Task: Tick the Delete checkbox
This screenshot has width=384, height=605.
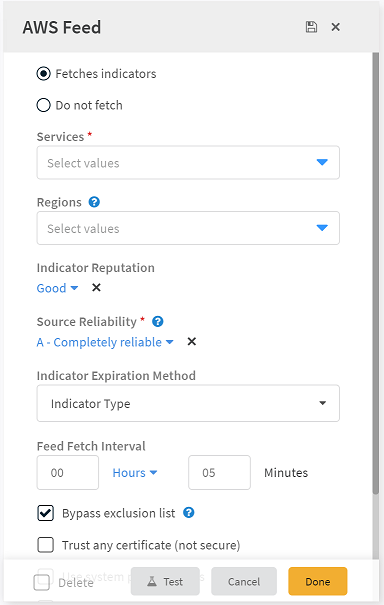Action: [x=42, y=582]
